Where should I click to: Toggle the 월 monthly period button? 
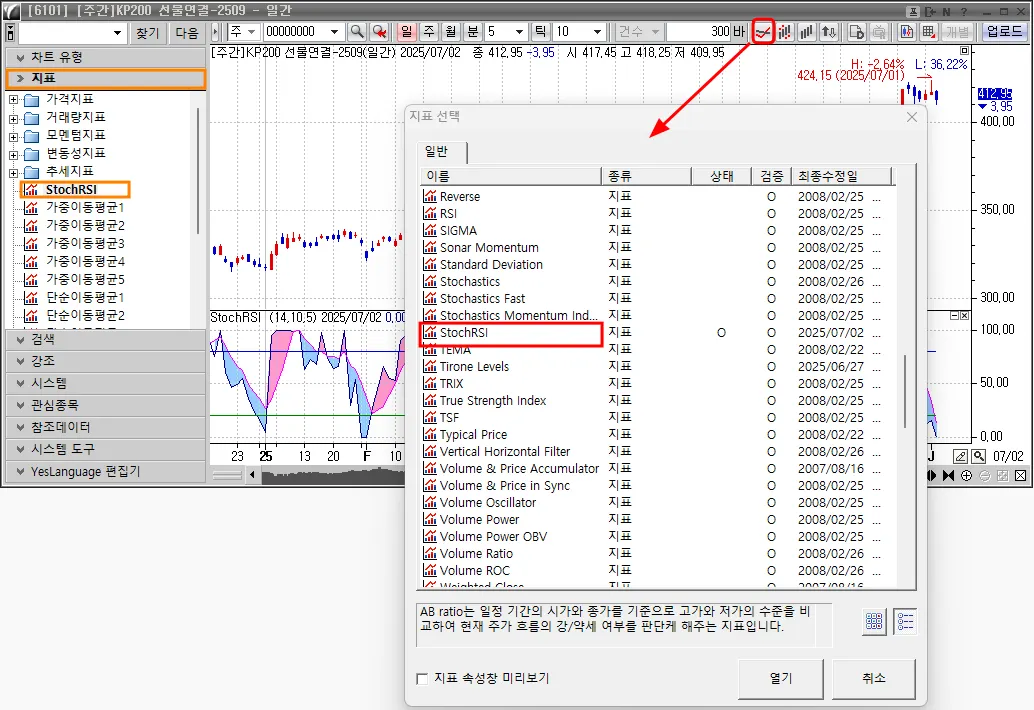[450, 32]
